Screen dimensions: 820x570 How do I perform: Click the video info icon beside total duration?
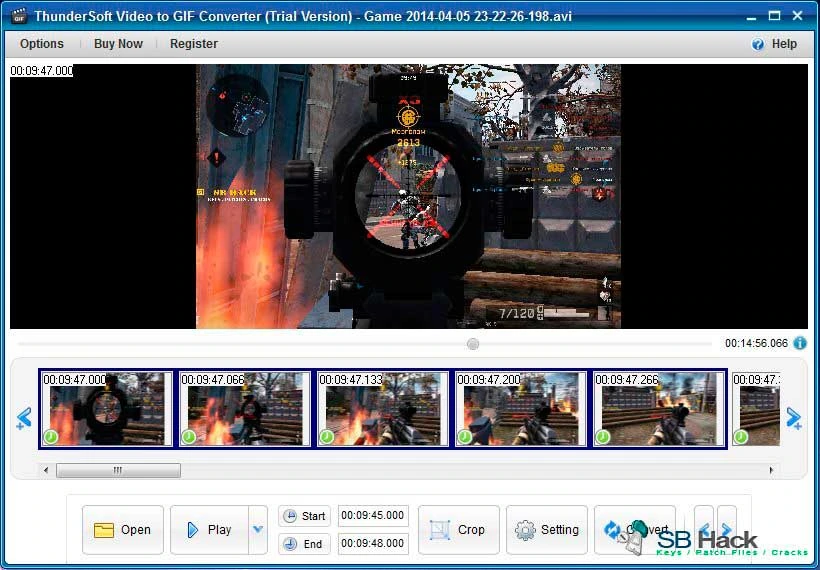[x=800, y=343]
